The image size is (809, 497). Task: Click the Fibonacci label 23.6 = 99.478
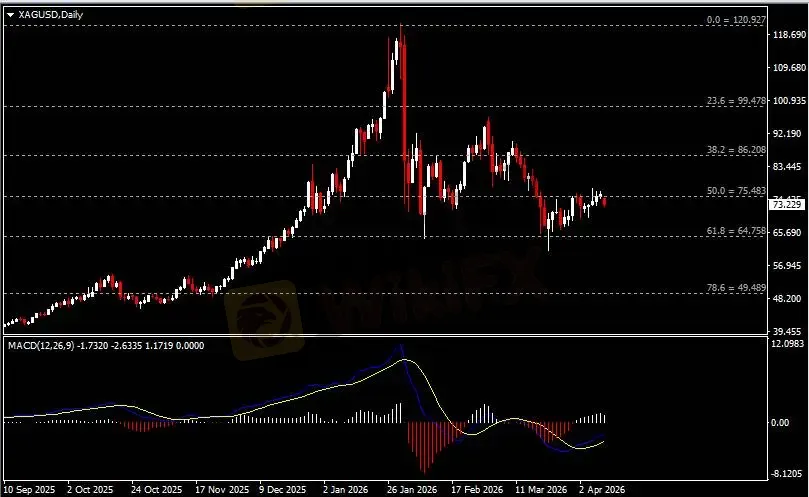tap(736, 101)
